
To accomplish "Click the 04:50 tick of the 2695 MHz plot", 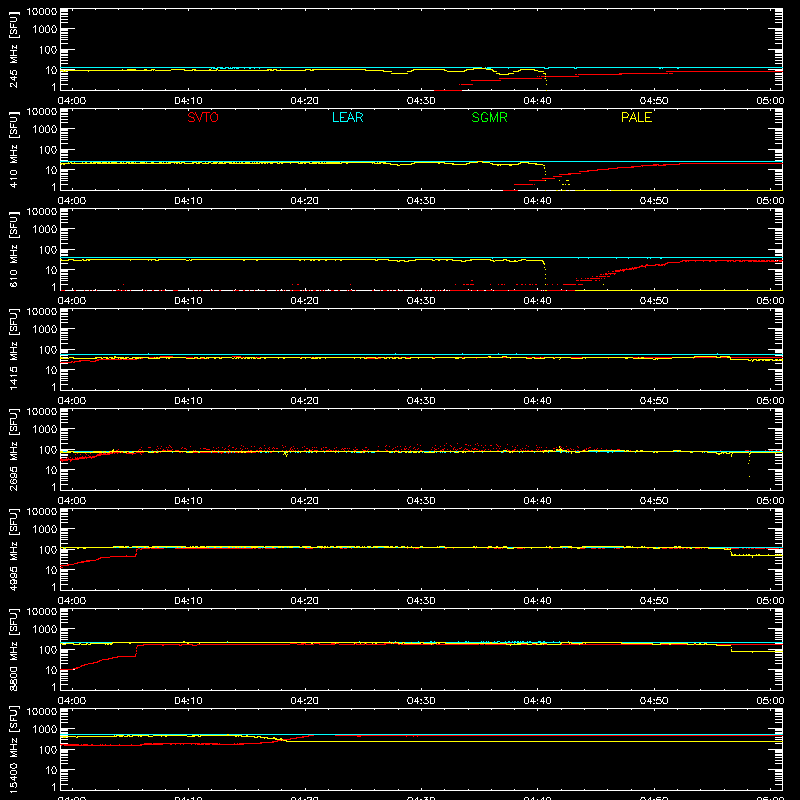I will click(x=654, y=501).
